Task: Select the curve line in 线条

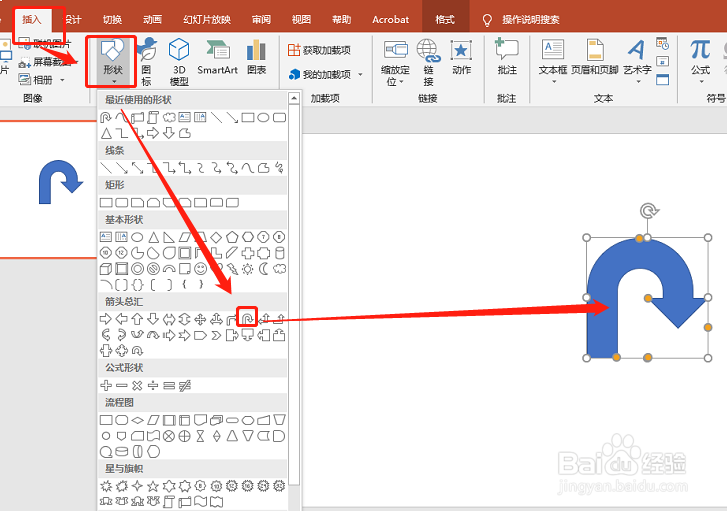Action: (x=248, y=168)
